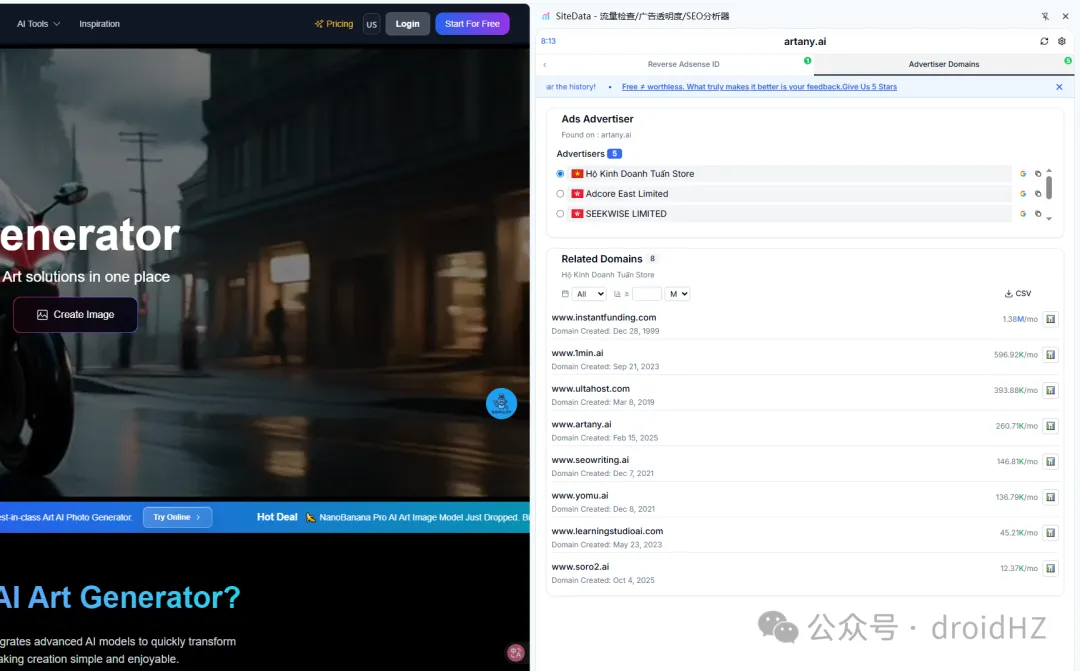Click Google icon for Adcore East Limited
The image size is (1080, 671).
[1023, 194]
